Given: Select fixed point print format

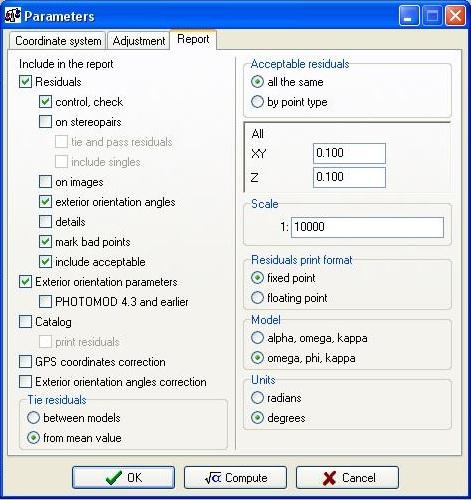Looking at the screenshot, I should (x=257, y=278).
